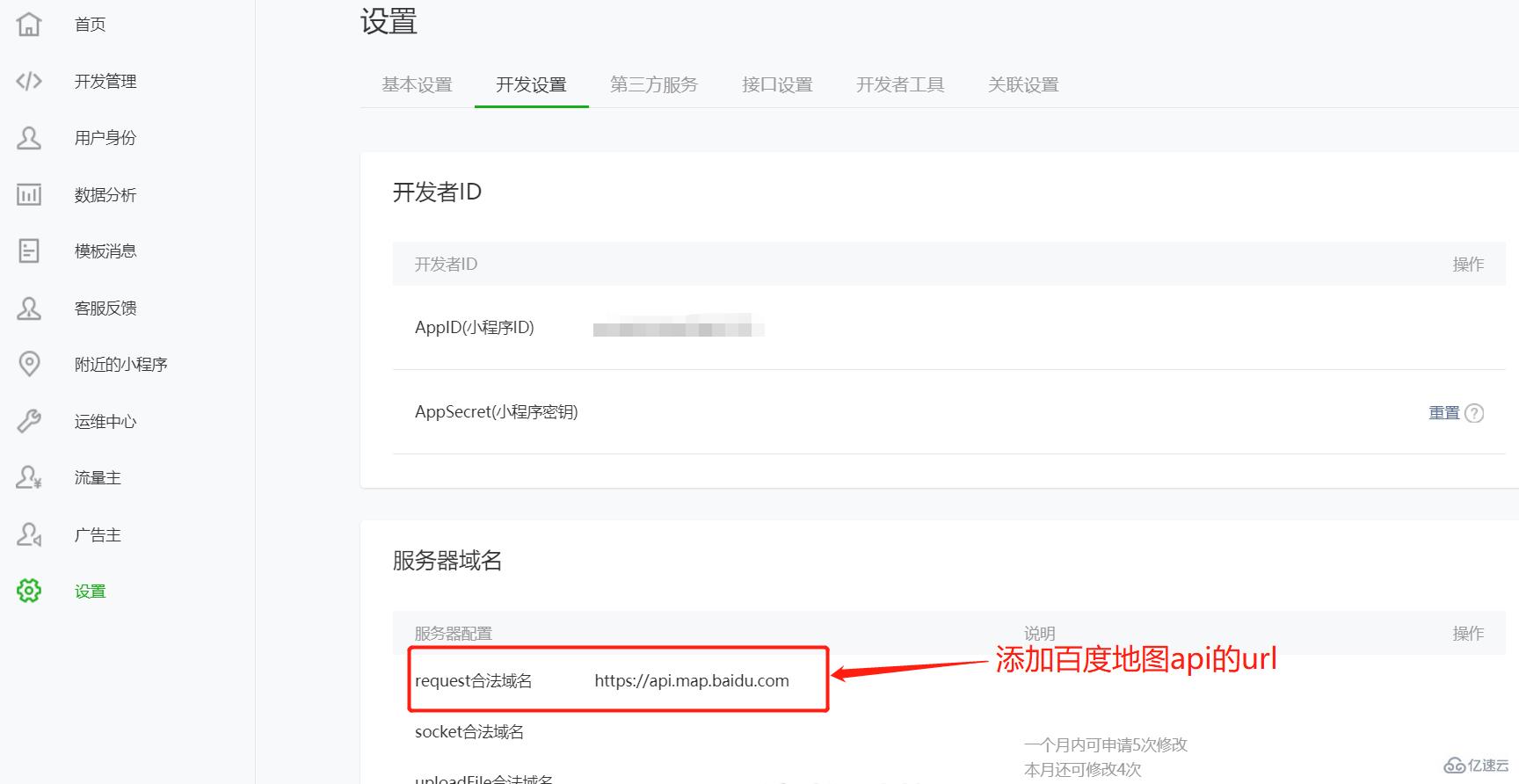Go to 流量主 menu entry
The width and height of the screenshot is (1519, 784).
98,478
